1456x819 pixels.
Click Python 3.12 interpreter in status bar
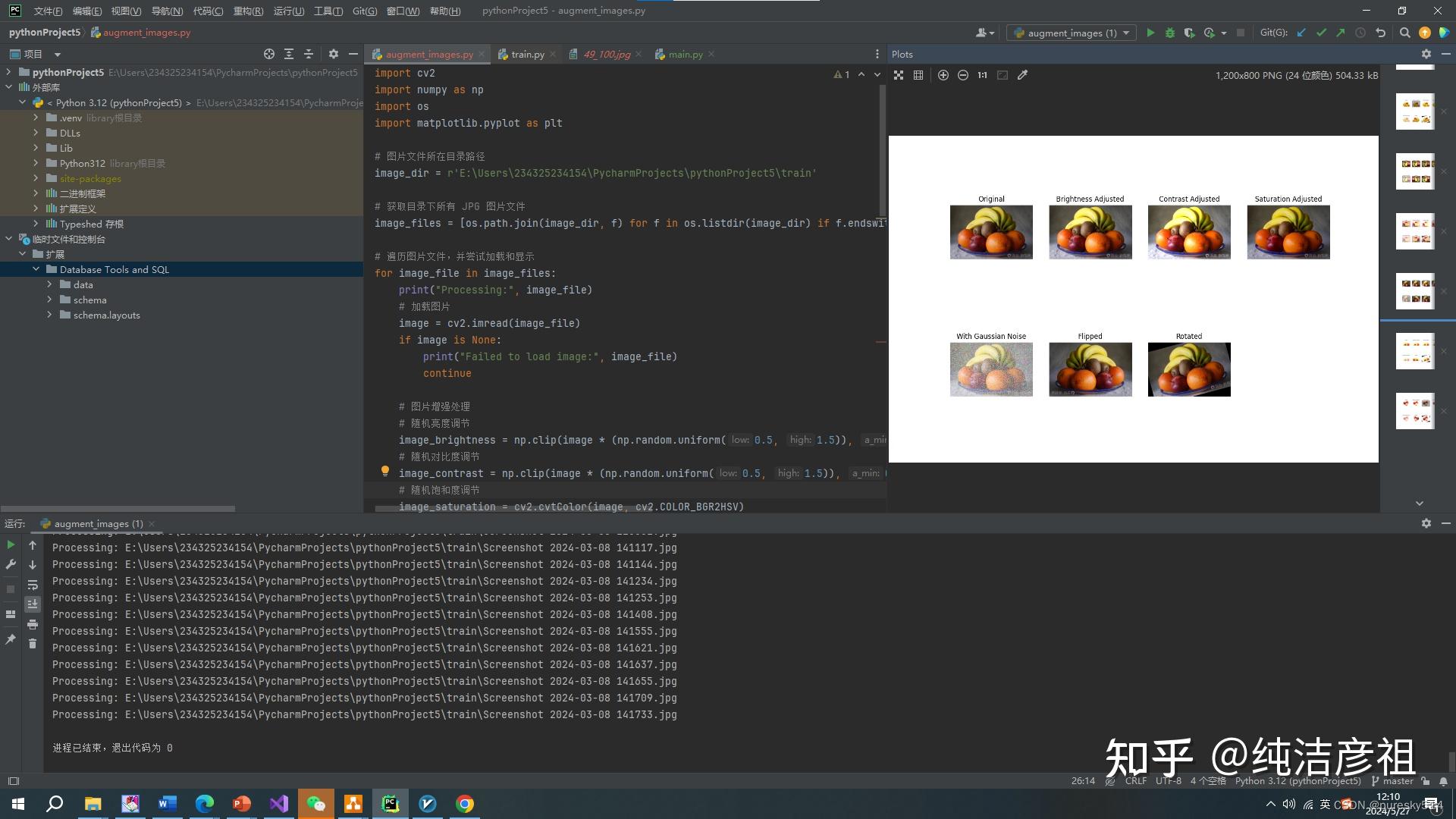click(1298, 780)
